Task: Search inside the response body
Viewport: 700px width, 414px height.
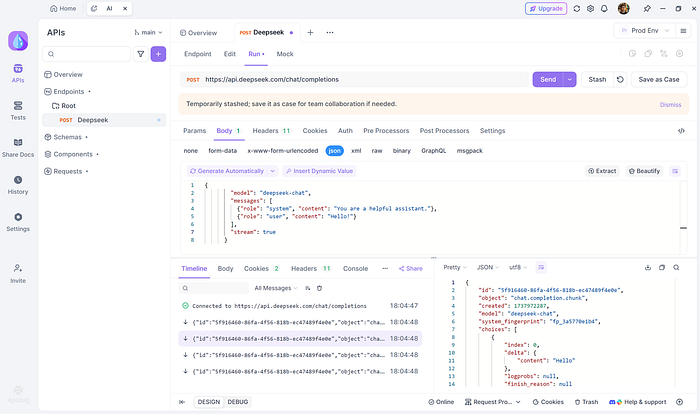Action: click(x=676, y=268)
